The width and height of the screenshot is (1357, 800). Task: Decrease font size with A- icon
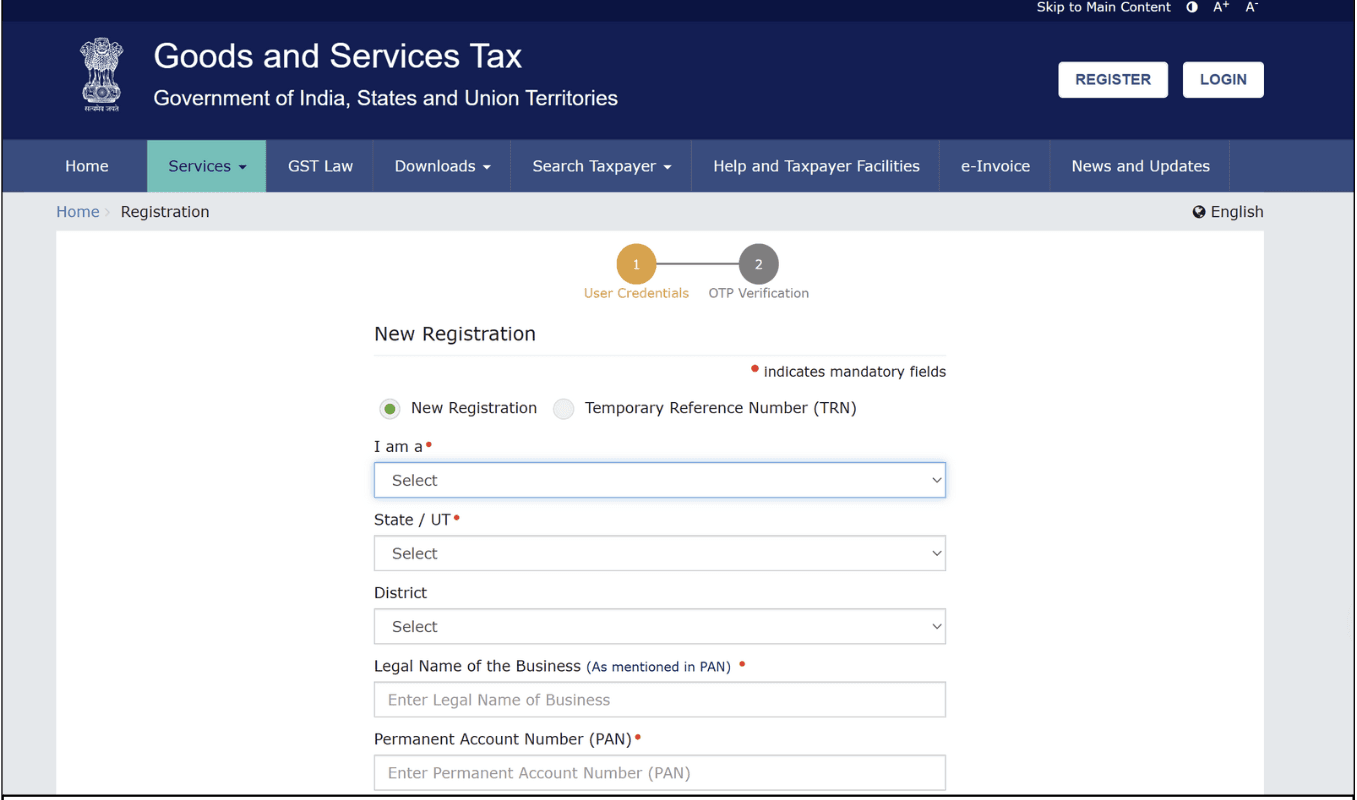tap(1251, 7)
